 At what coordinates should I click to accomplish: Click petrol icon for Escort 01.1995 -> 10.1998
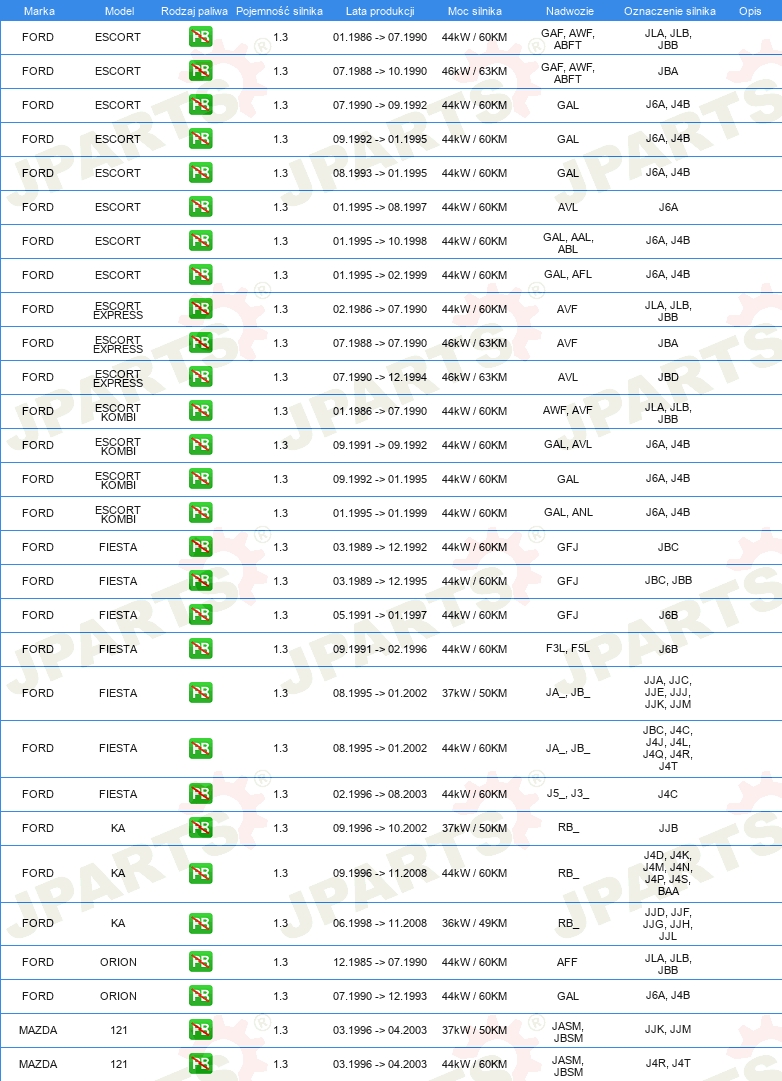[201, 241]
